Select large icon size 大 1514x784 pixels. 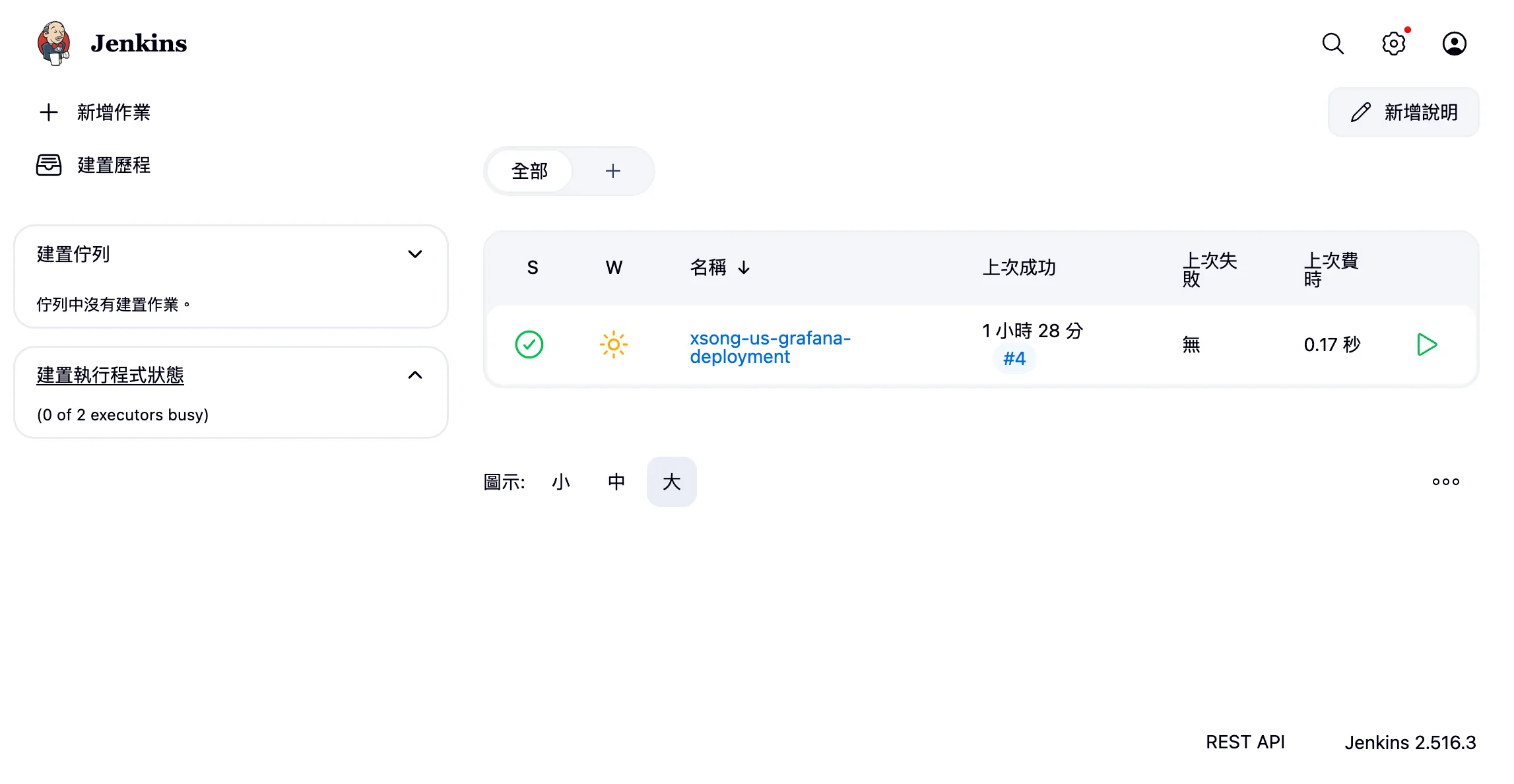click(x=671, y=482)
